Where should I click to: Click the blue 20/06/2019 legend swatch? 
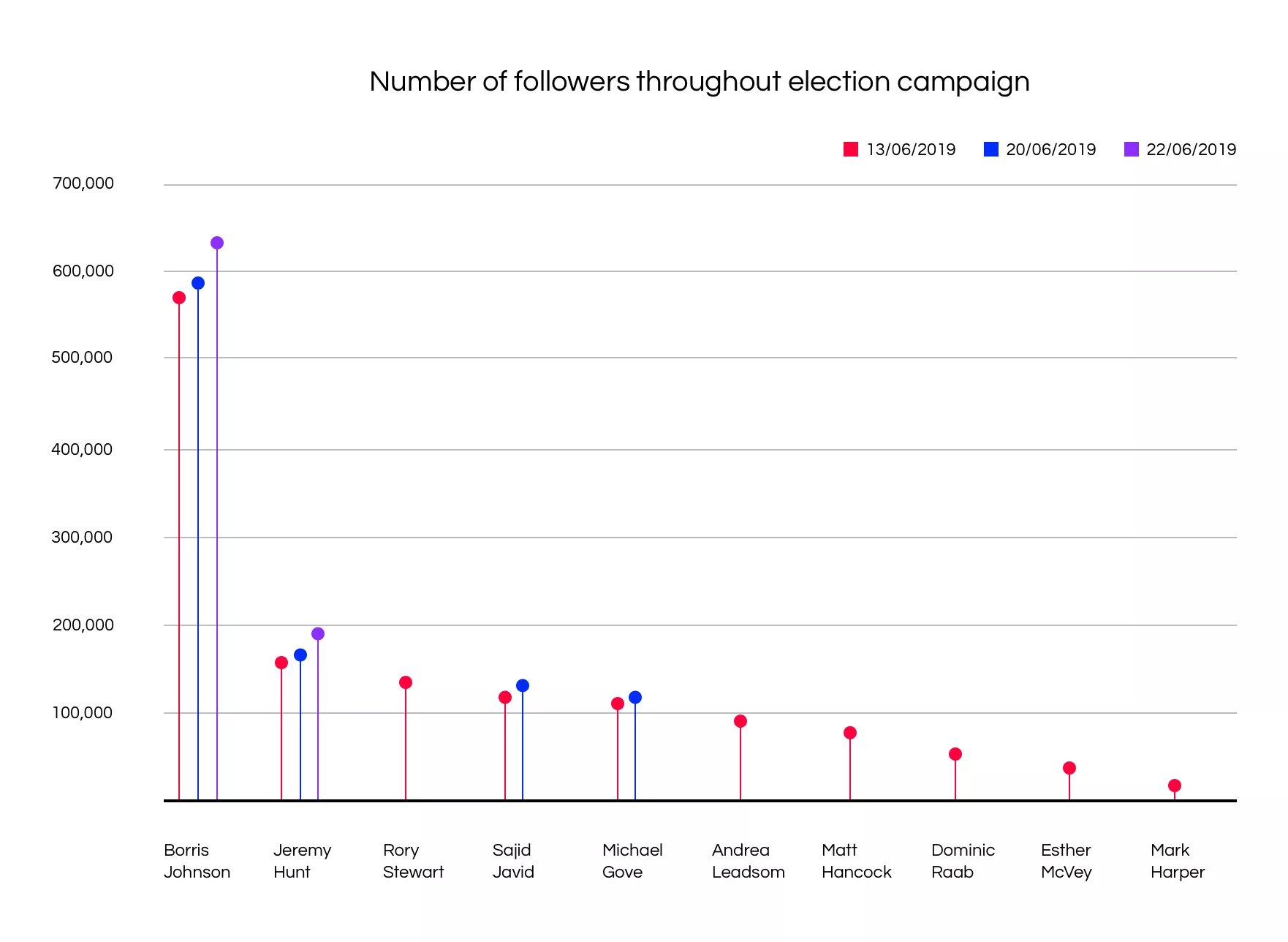(990, 149)
